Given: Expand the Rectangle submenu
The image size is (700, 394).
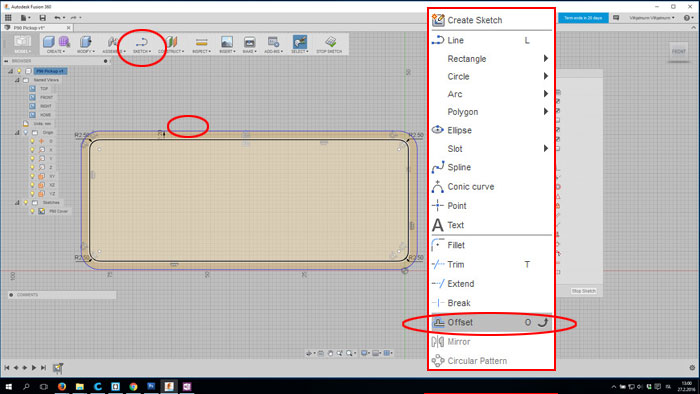Looking at the screenshot, I should [x=491, y=58].
